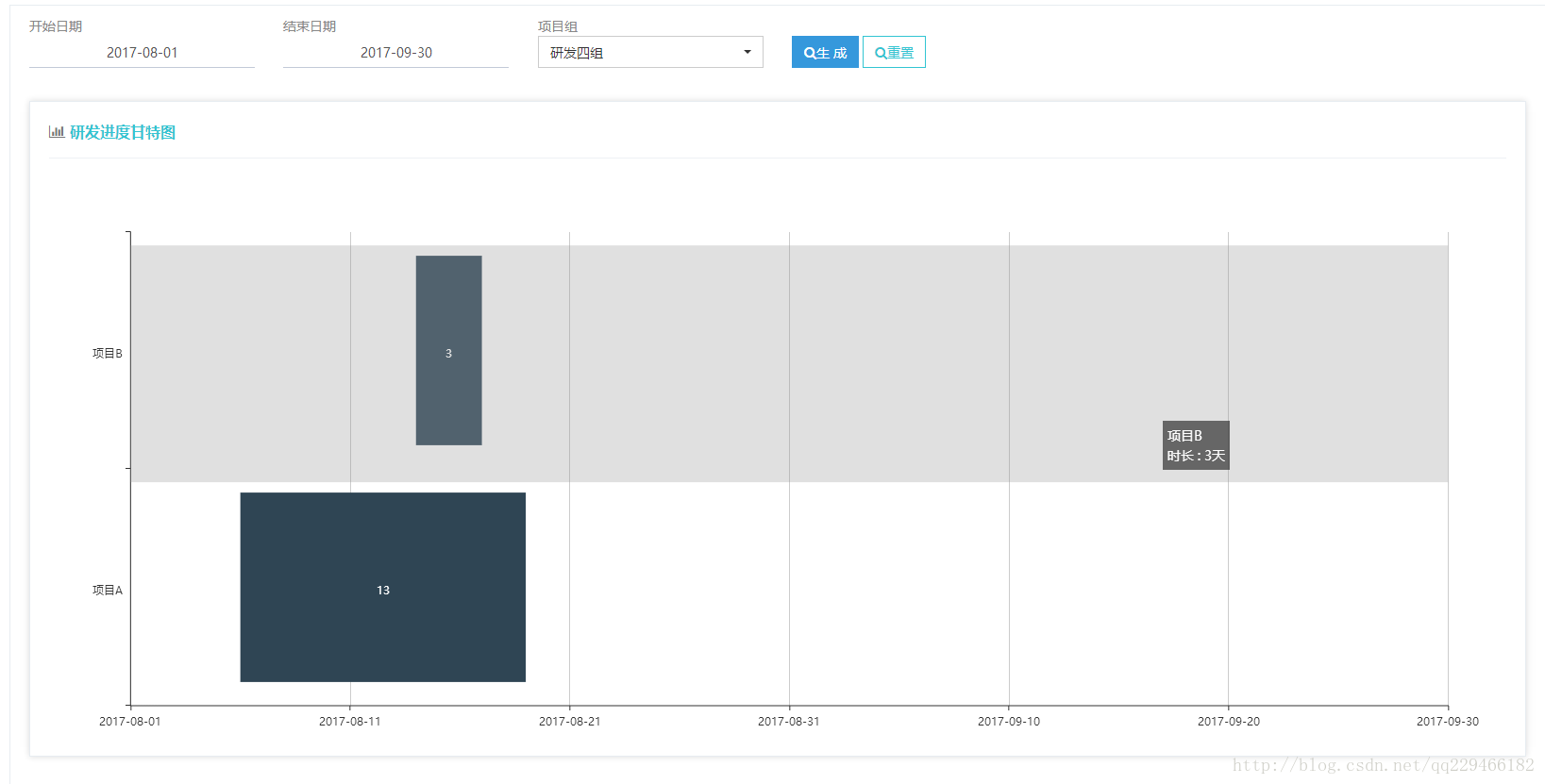The height and width of the screenshot is (784, 1545).
Task: Click the 2017-09-30 axis date label
Action: pyautogui.click(x=1448, y=721)
